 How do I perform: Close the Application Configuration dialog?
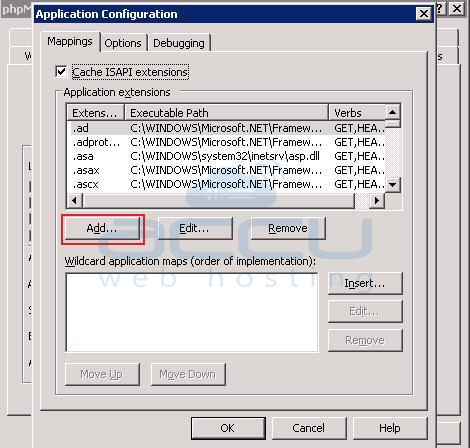coord(424,14)
